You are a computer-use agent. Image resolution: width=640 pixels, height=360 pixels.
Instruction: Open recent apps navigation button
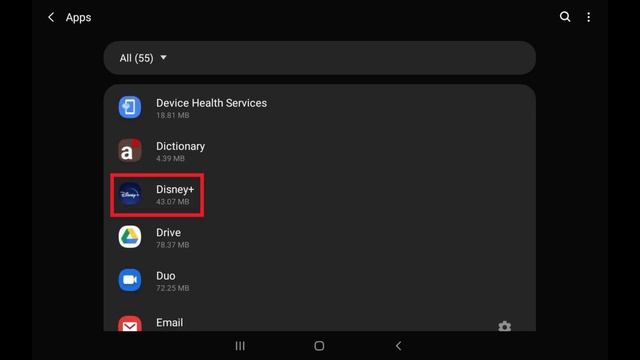(x=240, y=346)
